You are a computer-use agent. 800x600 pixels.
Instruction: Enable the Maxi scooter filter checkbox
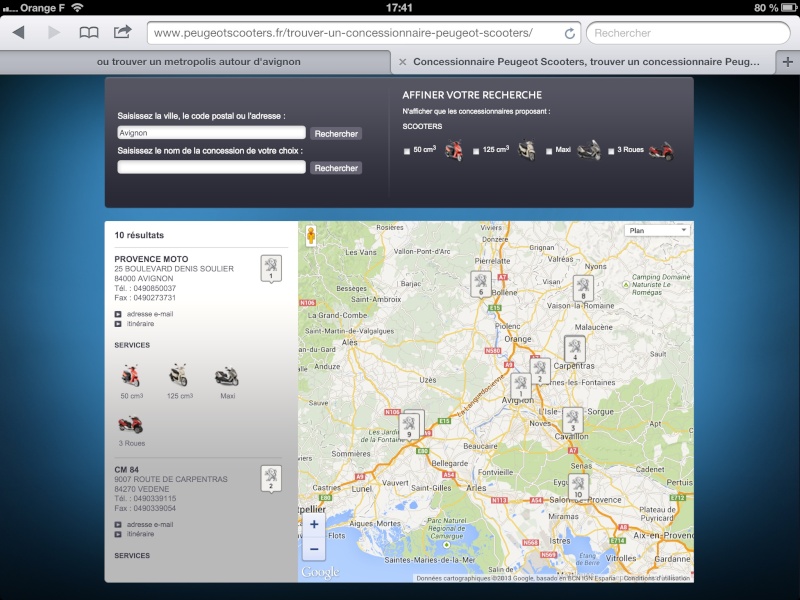point(549,151)
